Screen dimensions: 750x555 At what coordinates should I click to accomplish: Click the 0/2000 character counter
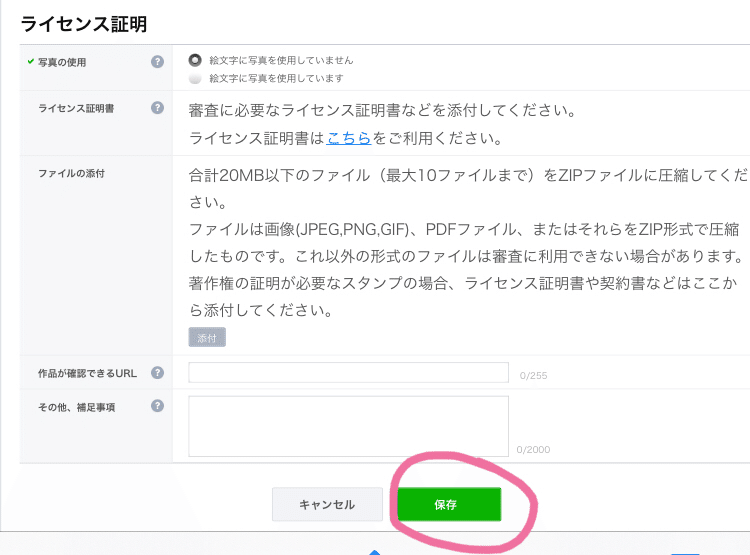pyautogui.click(x=533, y=450)
